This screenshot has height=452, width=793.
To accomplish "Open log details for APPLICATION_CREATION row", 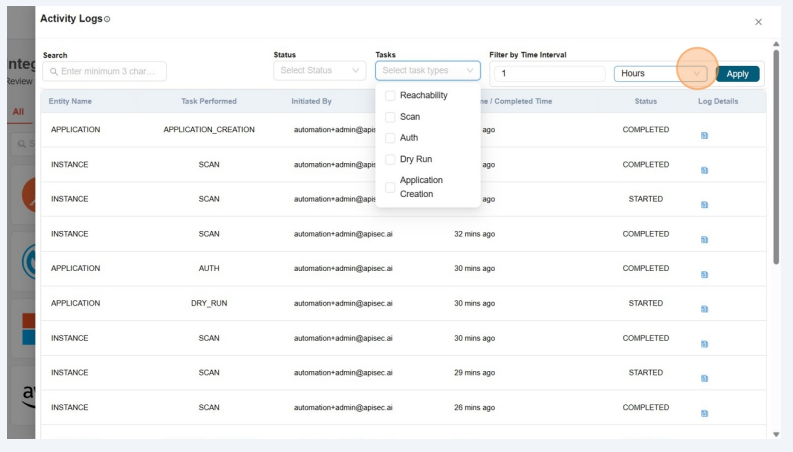I will (x=704, y=135).
